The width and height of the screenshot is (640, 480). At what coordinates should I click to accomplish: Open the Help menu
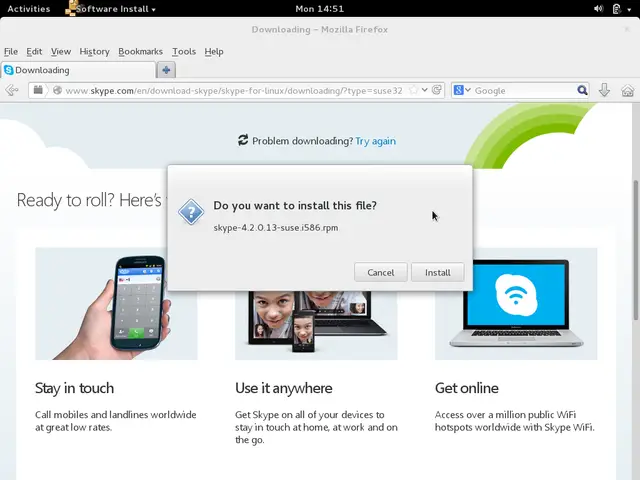click(214, 51)
